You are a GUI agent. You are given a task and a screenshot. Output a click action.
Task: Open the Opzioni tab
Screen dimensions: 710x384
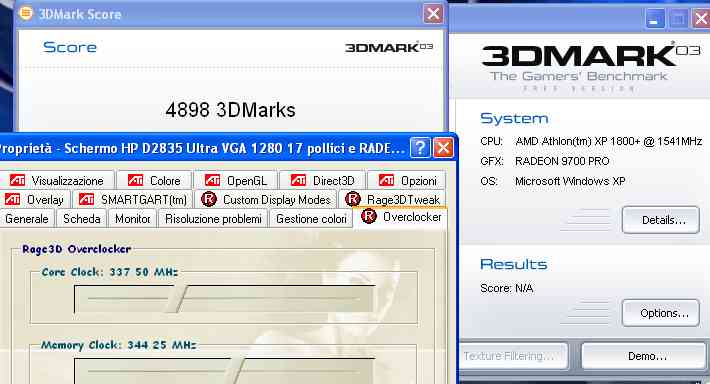pos(407,181)
